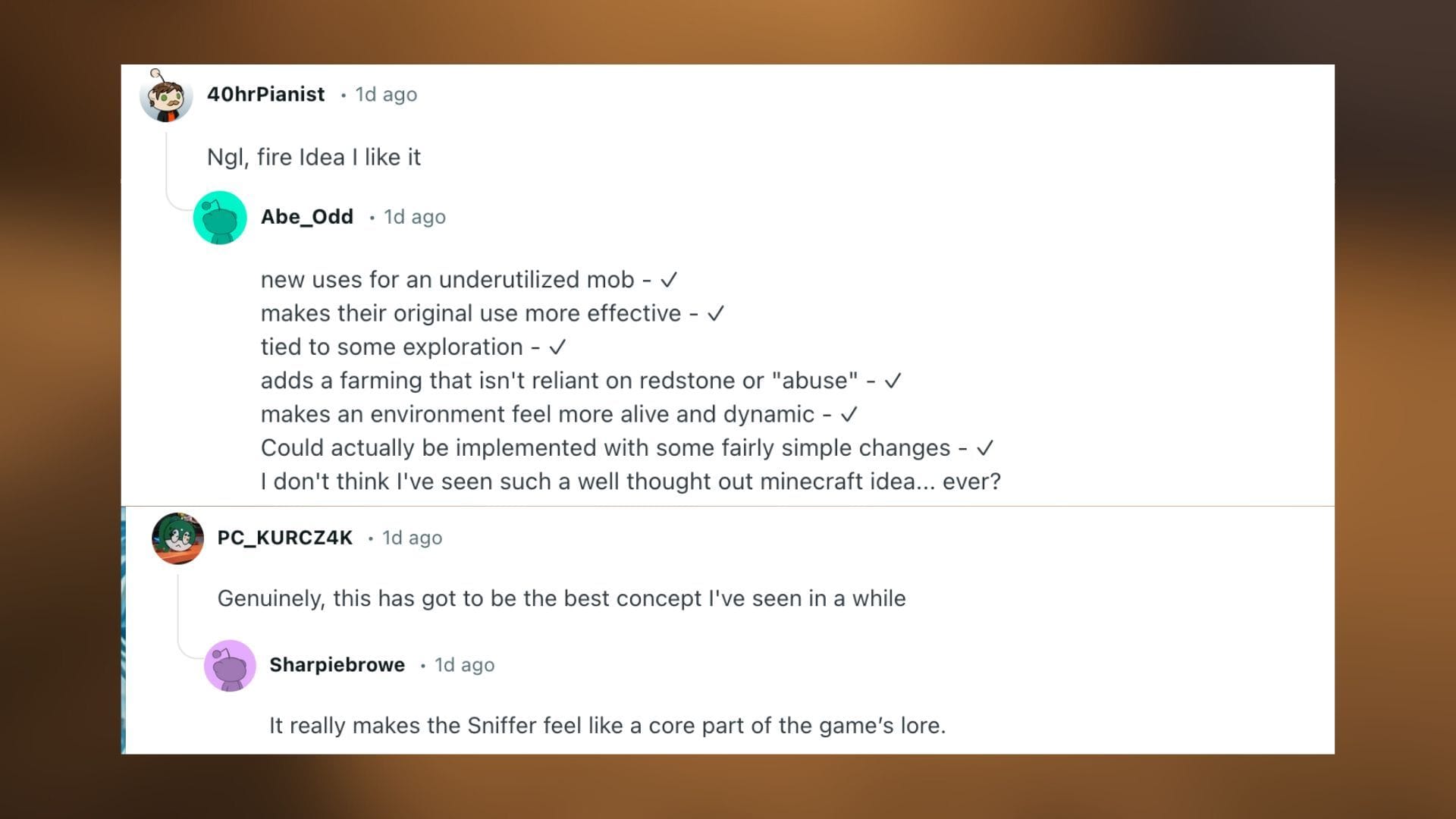Image resolution: width=1456 pixels, height=819 pixels.
Task: Open PC_KURCZ4K's profile avatar
Action: pos(179,538)
